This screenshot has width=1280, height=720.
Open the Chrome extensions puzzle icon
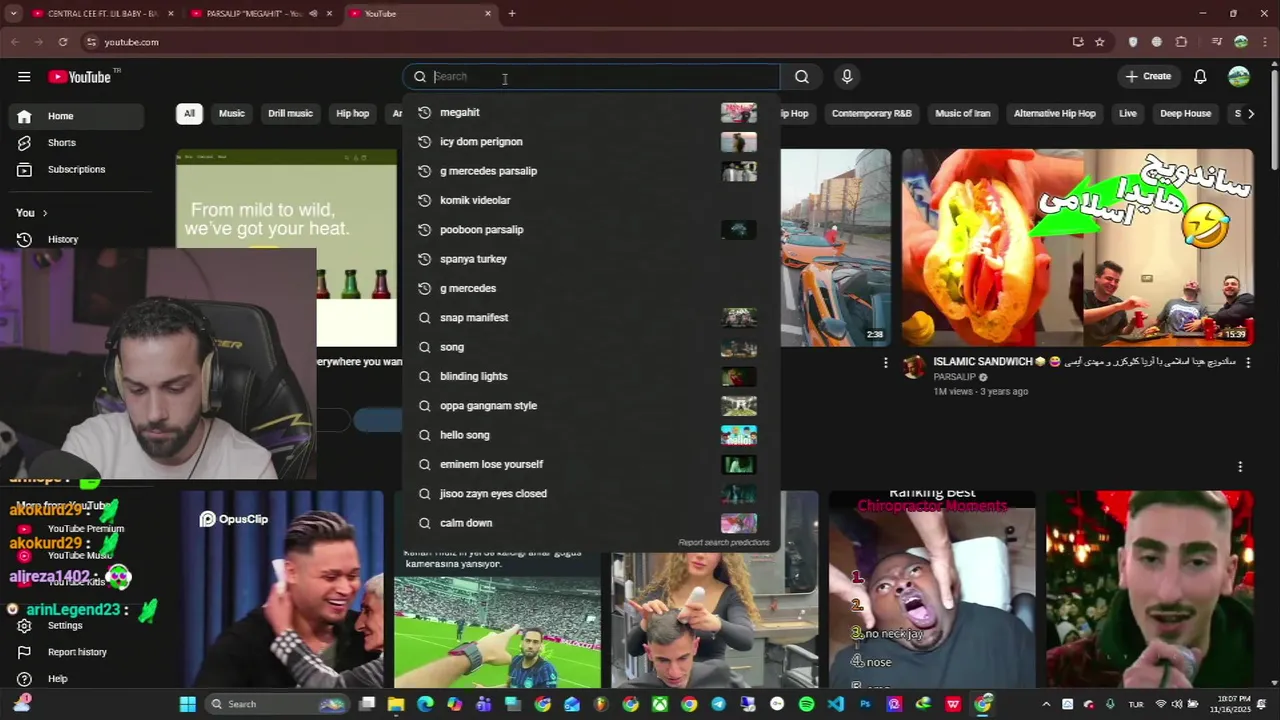click(1181, 42)
